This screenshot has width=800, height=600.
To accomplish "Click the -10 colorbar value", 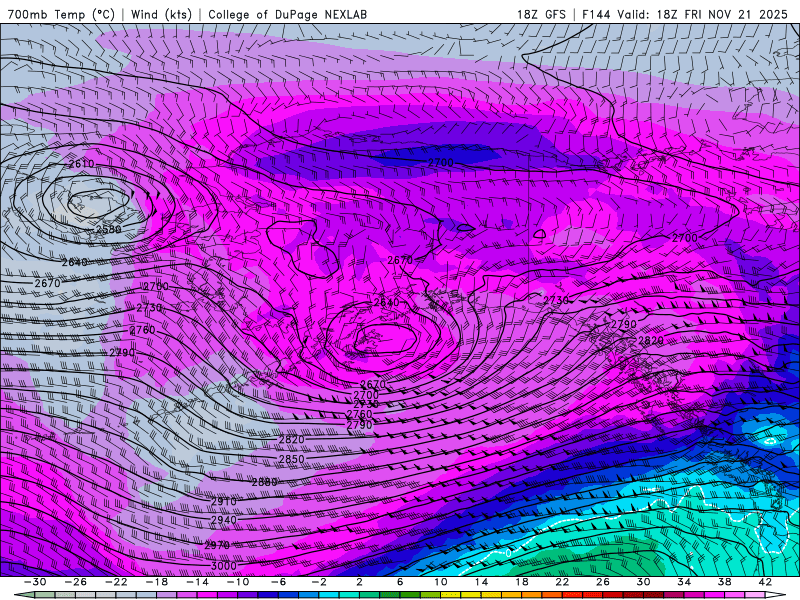I will (x=238, y=582).
